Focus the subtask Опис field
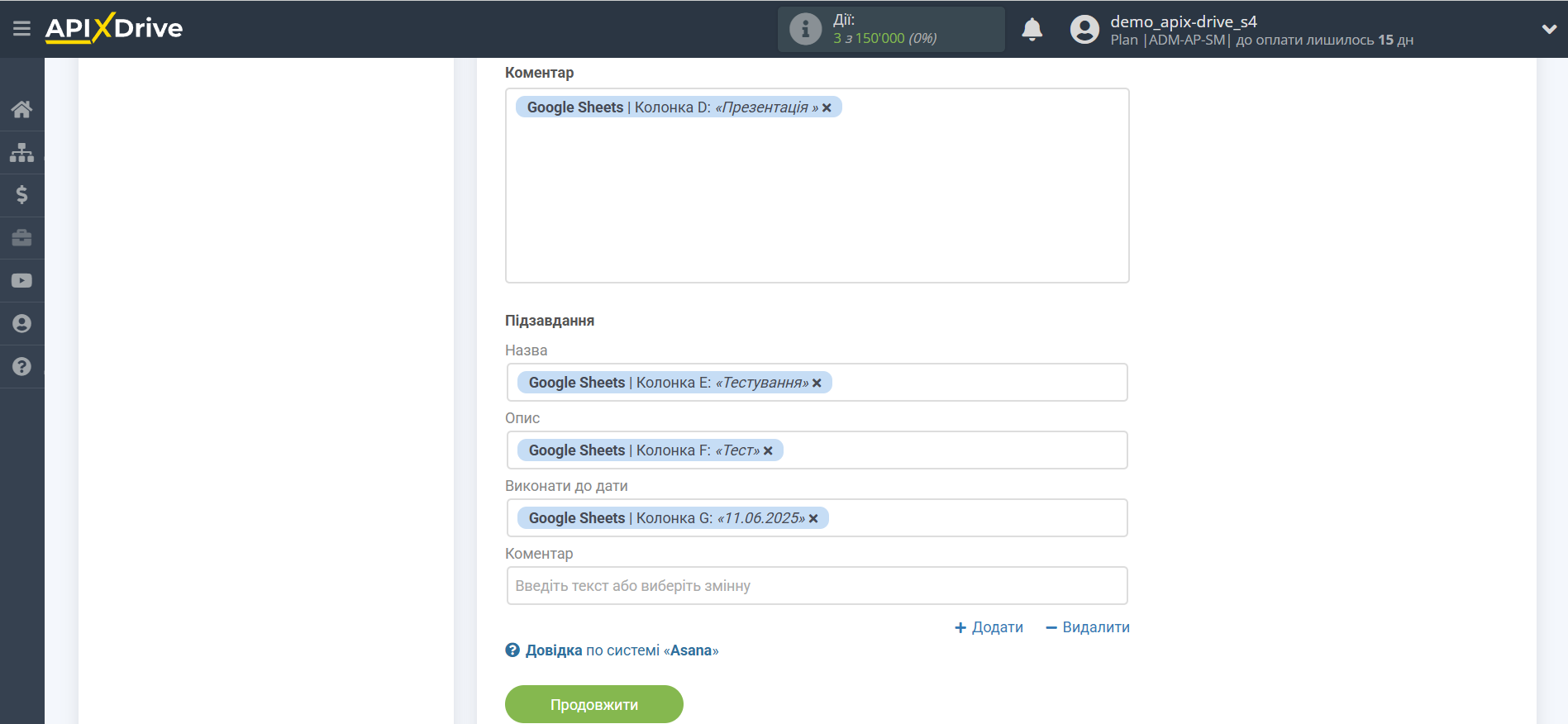This screenshot has height=724, width=1568. click(x=817, y=450)
